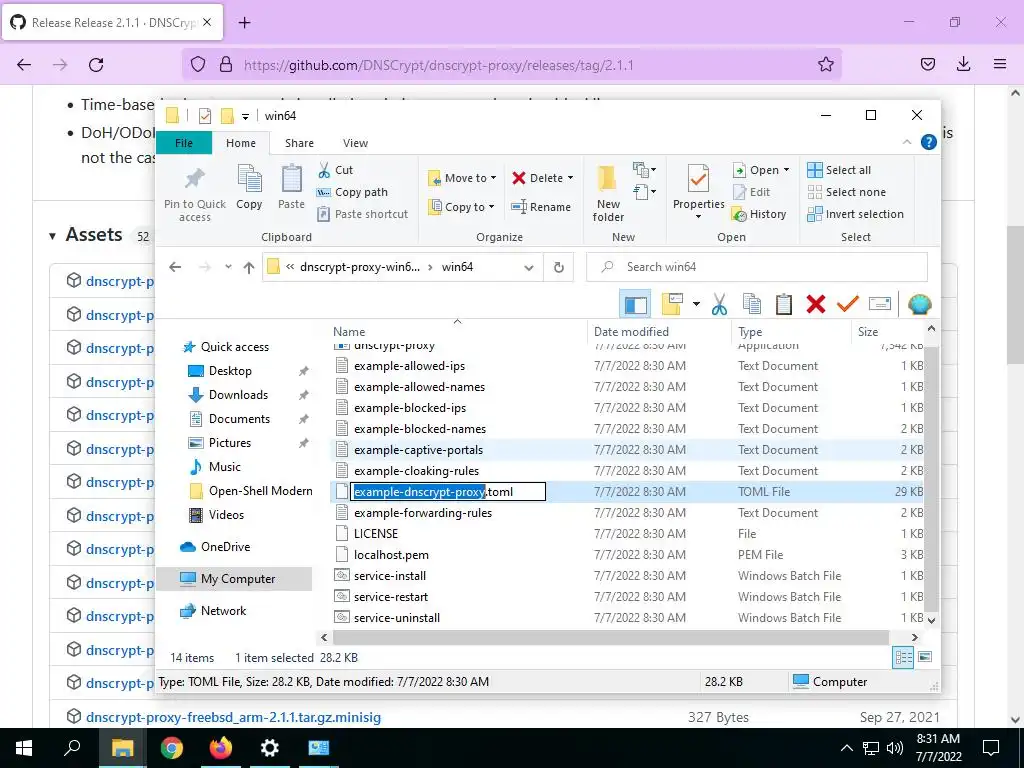The width and height of the screenshot is (1024, 768).
Task: Switch to the View ribbon tab
Action: [x=355, y=143]
